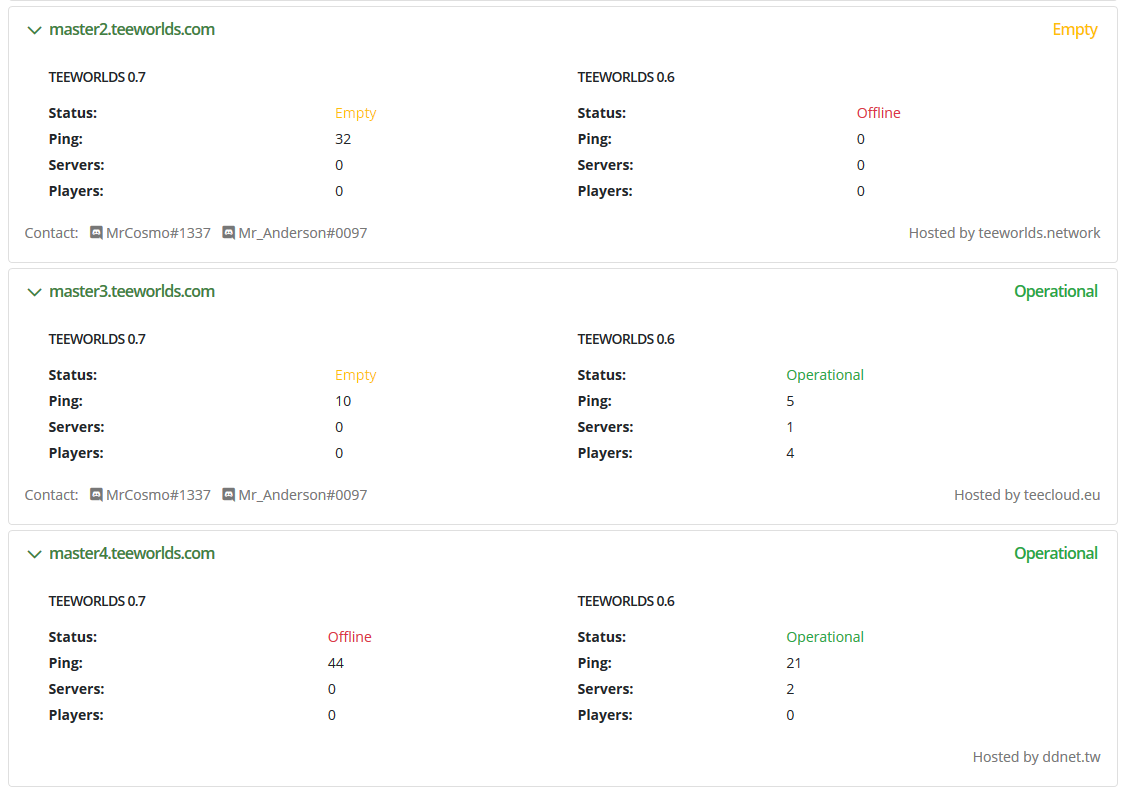The width and height of the screenshot is (1139, 797).
Task: Click red Offline status under master4 Teeworlds 0.7
Action: coord(349,637)
